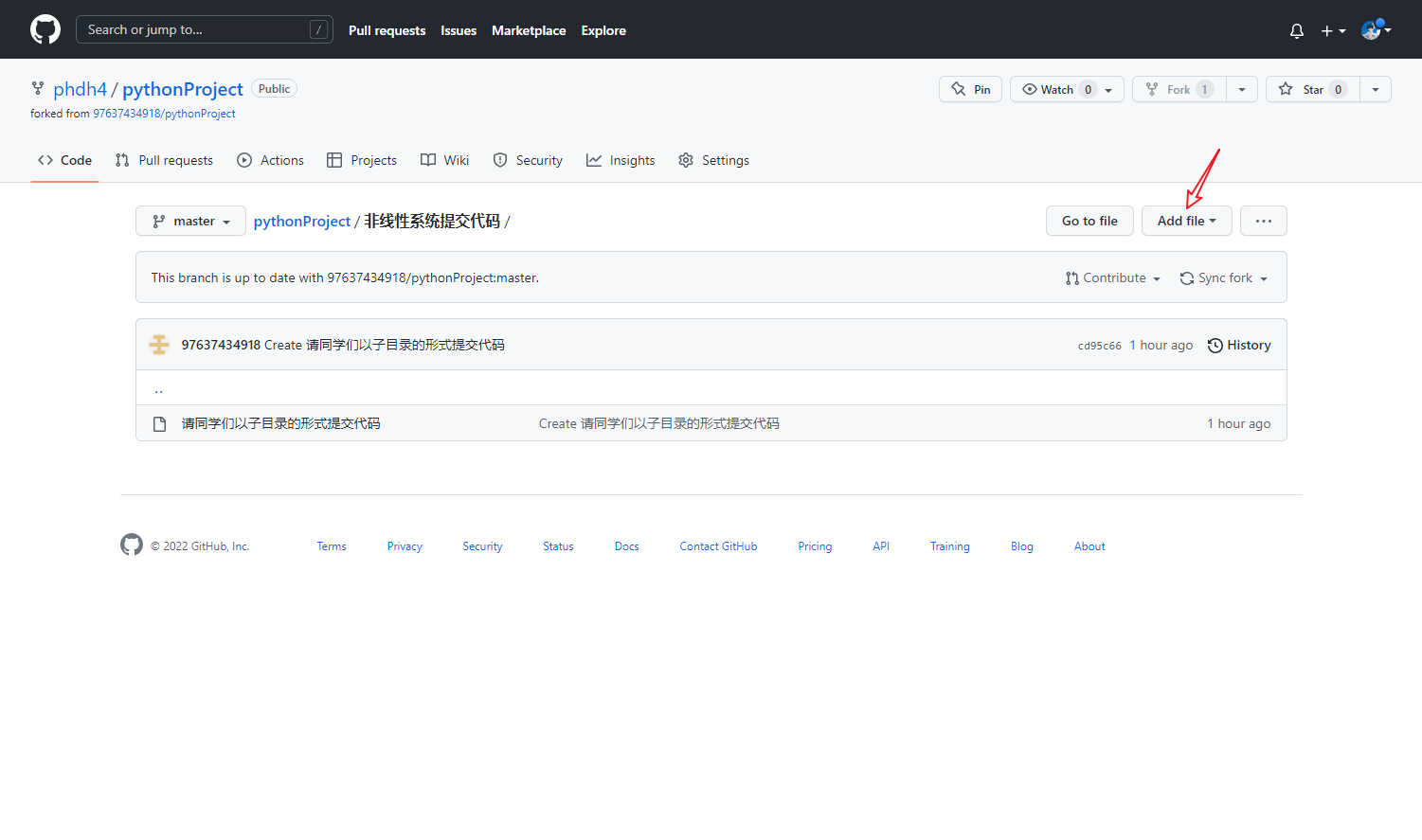1422x840 pixels.
Task: Open the master branch selector
Action: (x=190, y=221)
